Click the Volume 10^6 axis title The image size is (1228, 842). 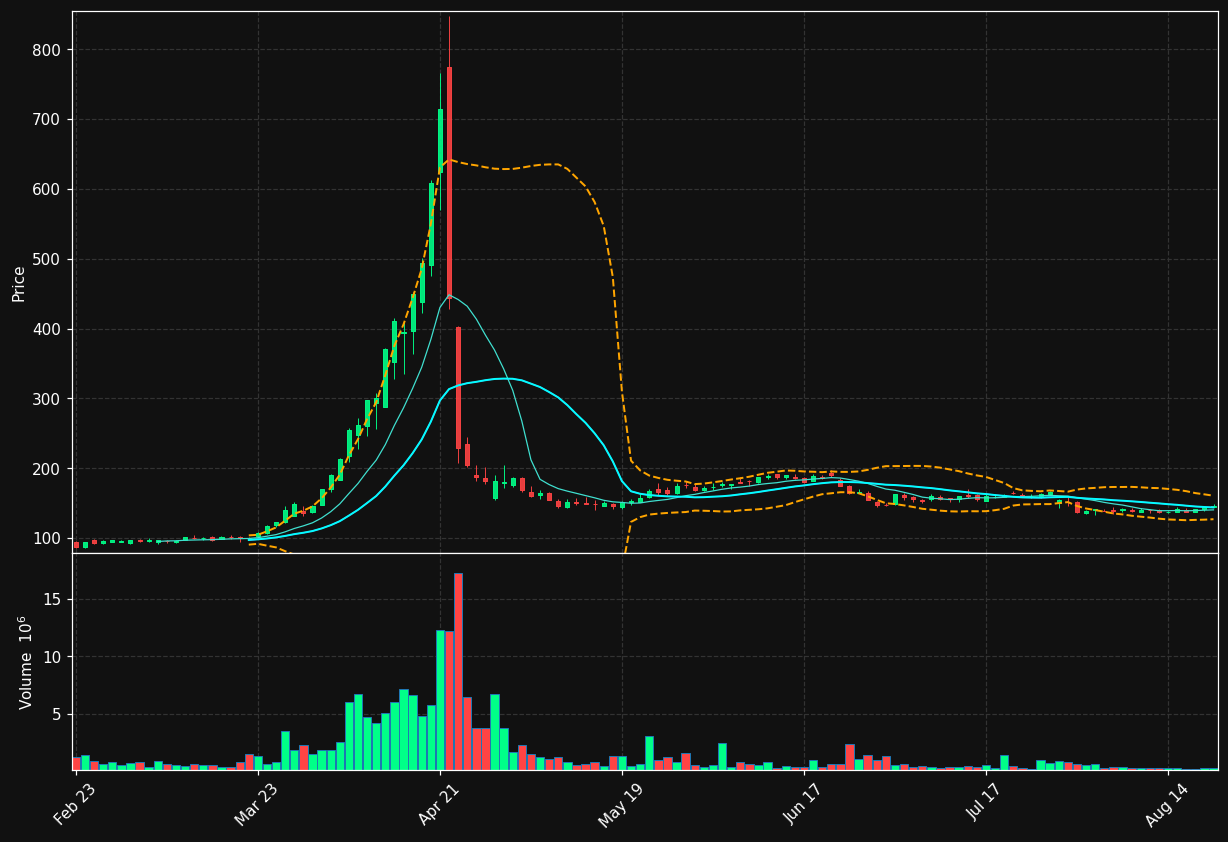[26, 662]
